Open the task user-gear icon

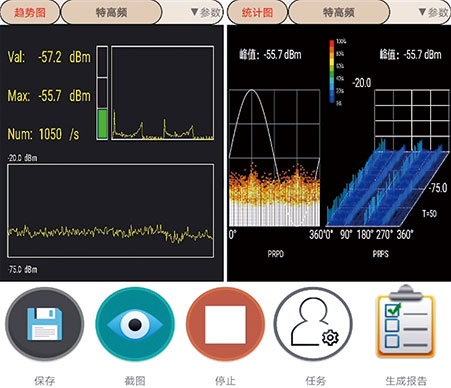coord(313,324)
